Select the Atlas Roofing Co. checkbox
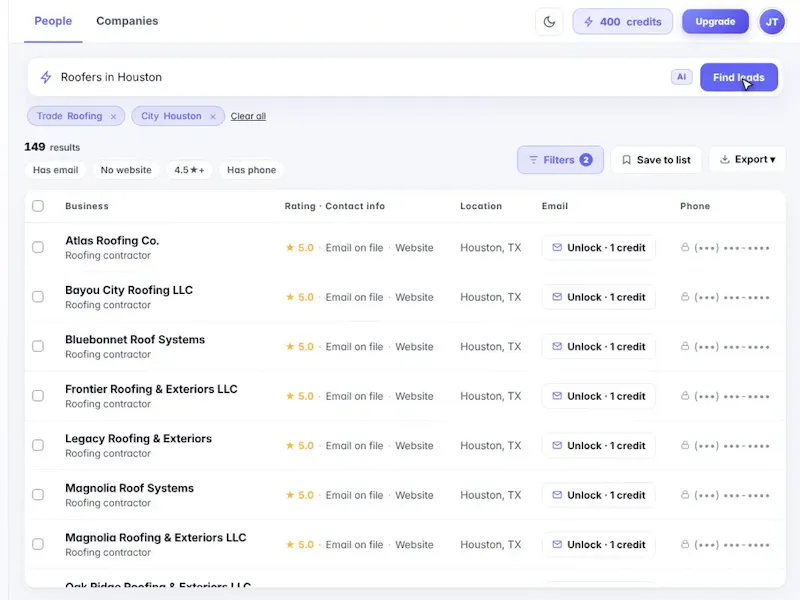 [38, 247]
